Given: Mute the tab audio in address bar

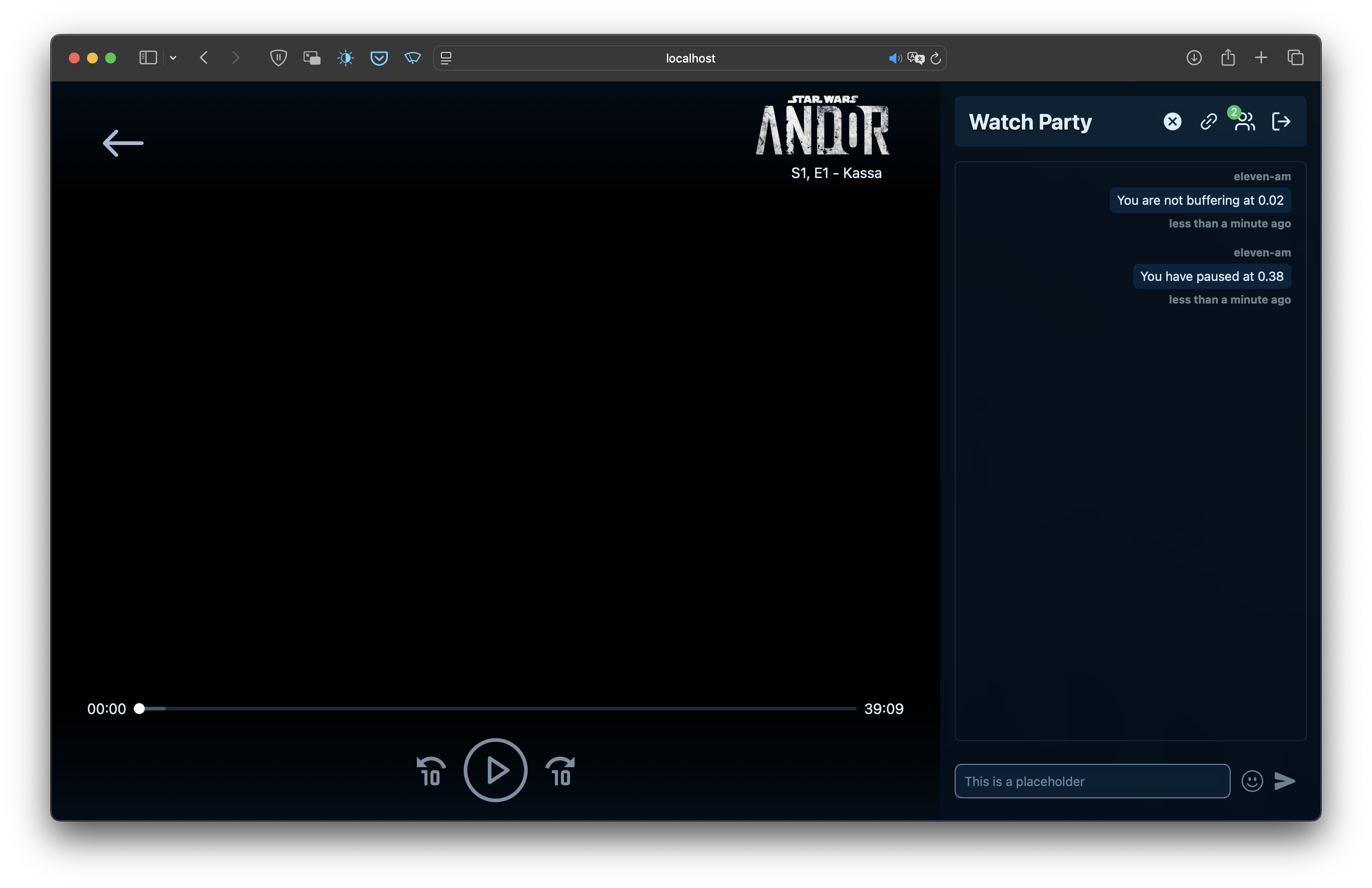Looking at the screenshot, I should (895, 58).
